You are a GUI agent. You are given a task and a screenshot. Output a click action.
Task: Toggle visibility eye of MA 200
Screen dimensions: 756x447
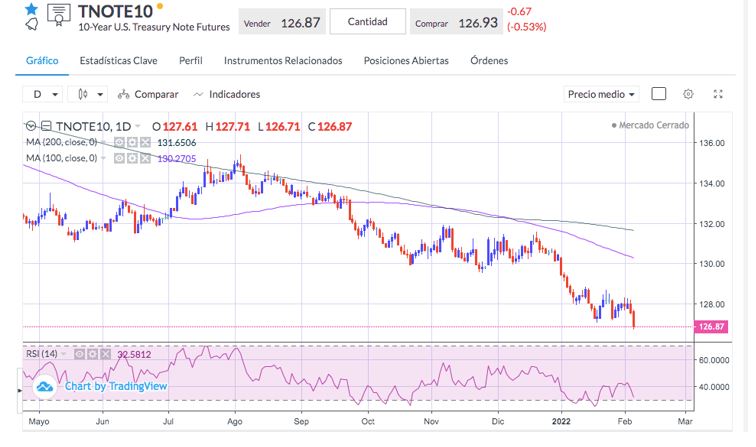[x=119, y=142]
